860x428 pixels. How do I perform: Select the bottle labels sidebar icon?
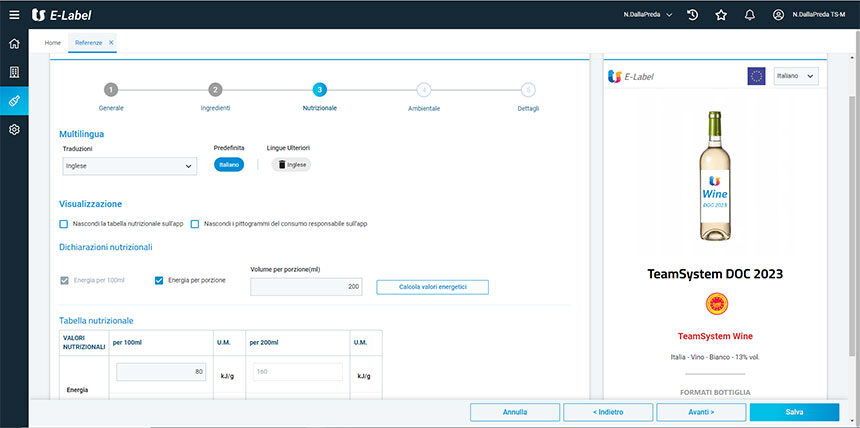14,100
